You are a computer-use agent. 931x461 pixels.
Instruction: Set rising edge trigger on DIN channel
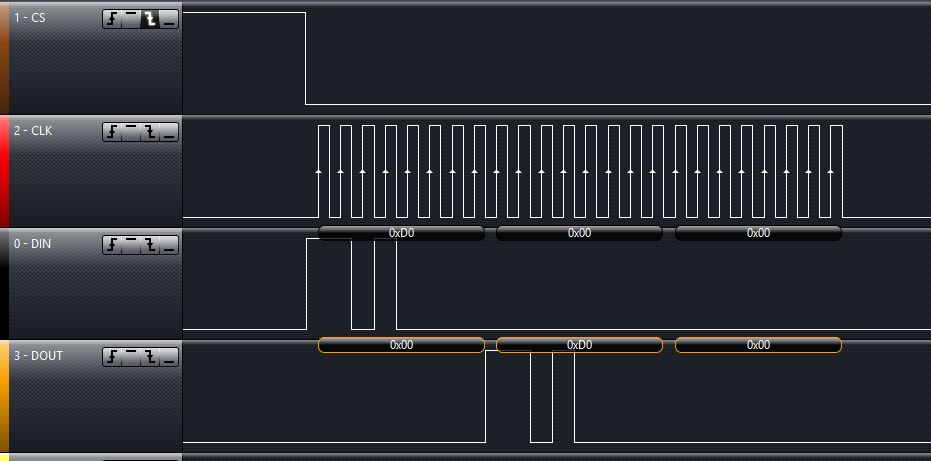tap(112, 245)
